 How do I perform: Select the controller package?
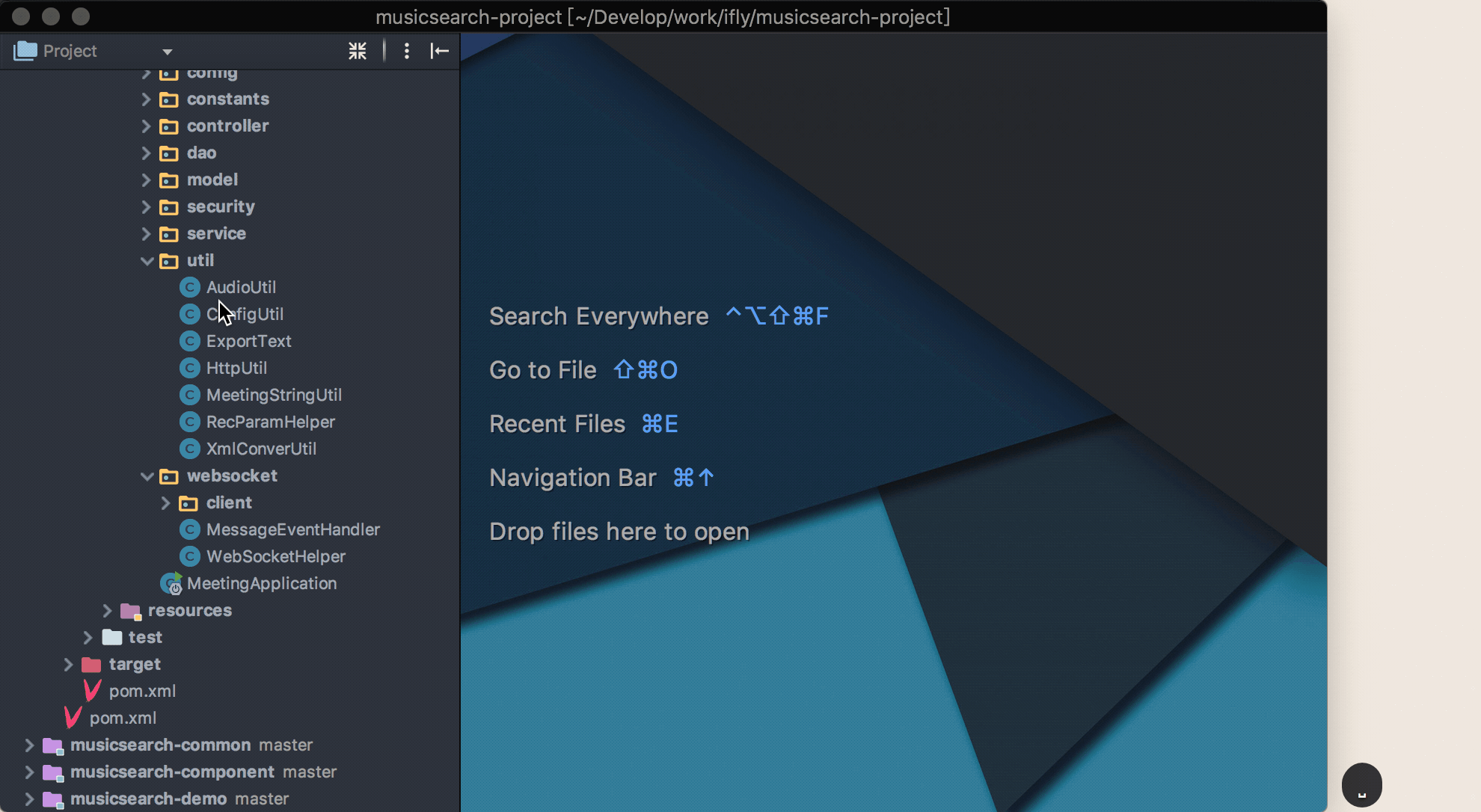pos(227,126)
